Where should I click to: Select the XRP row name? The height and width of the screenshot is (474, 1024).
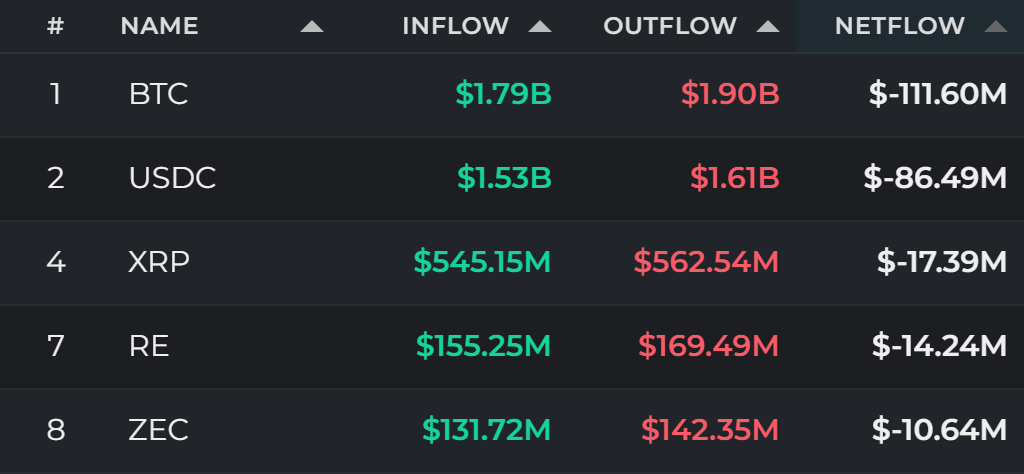tap(159, 262)
